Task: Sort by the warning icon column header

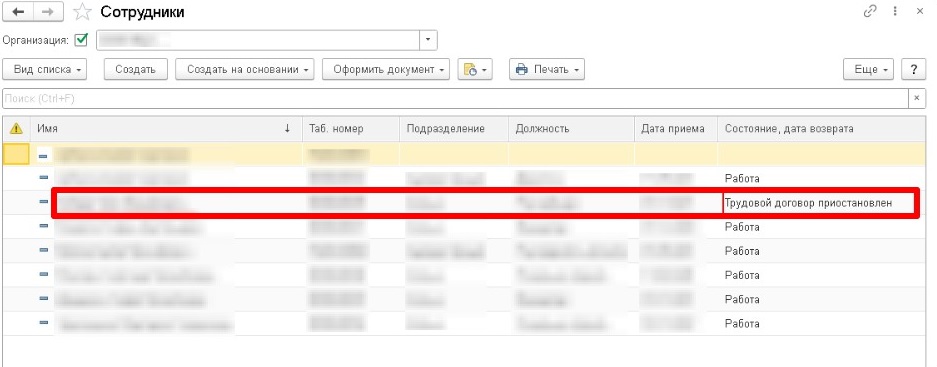Action: click(x=16, y=129)
